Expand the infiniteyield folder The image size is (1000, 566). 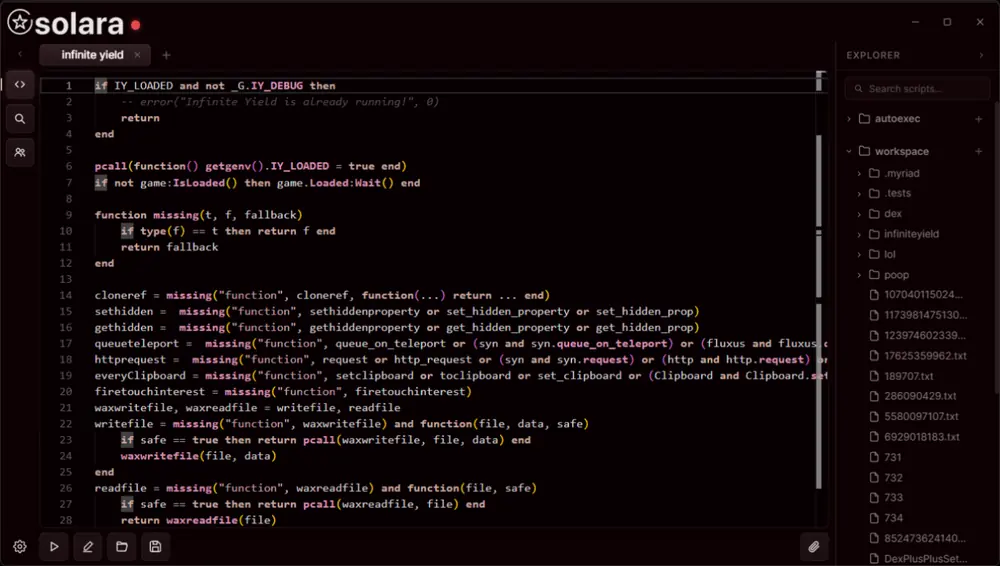tap(859, 234)
